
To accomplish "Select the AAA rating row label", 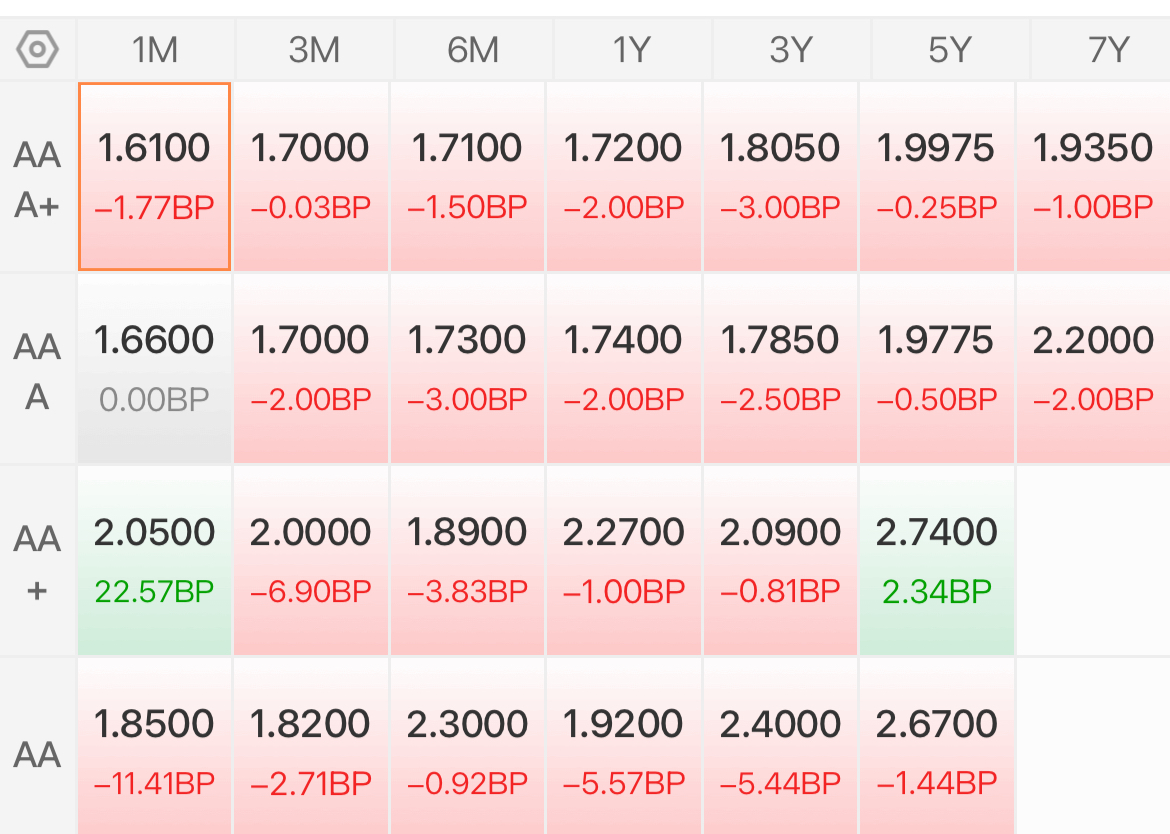I will point(37,370).
